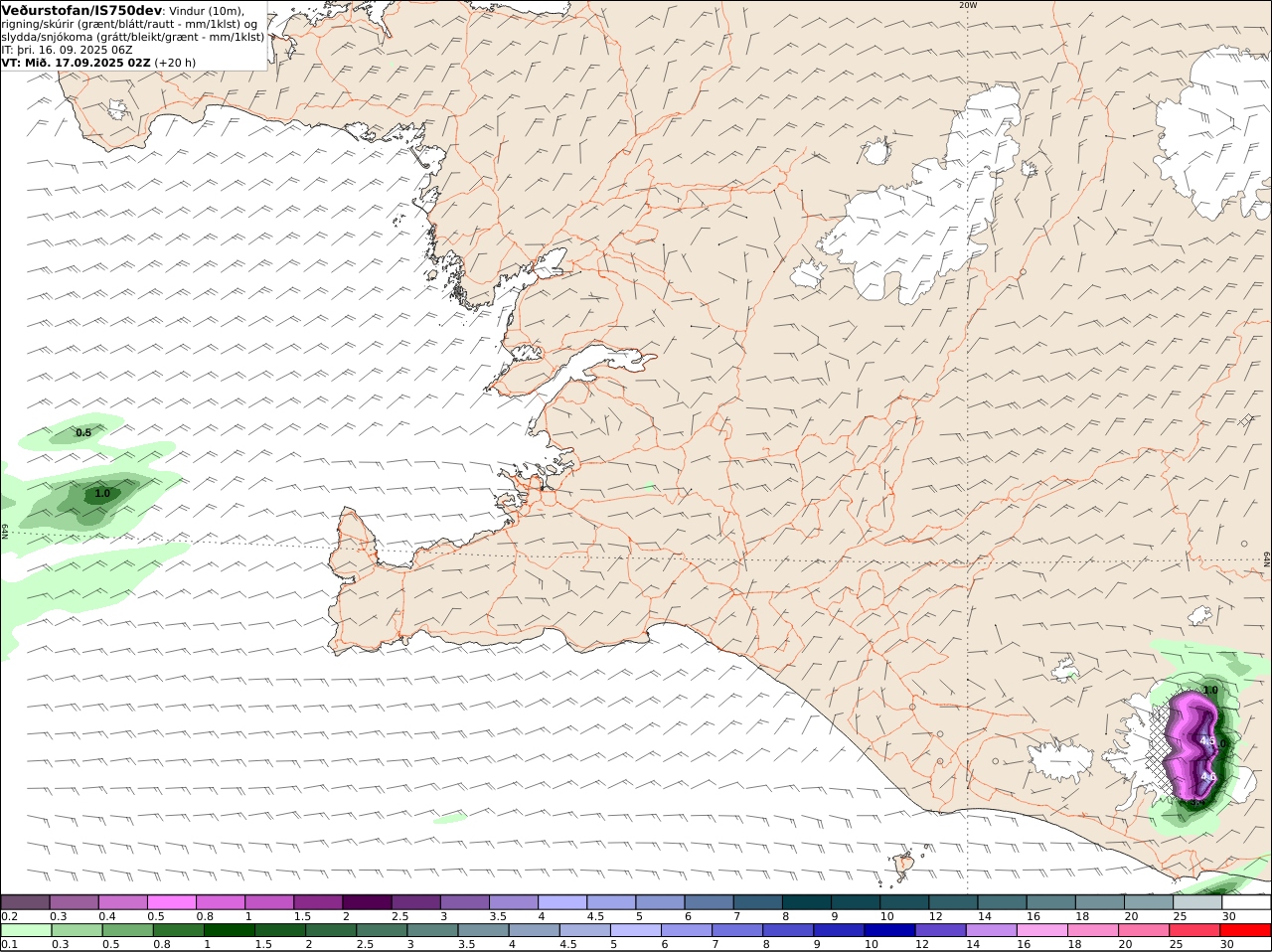Select deep blue rain swatch between 10 and 12

[x=889, y=930]
